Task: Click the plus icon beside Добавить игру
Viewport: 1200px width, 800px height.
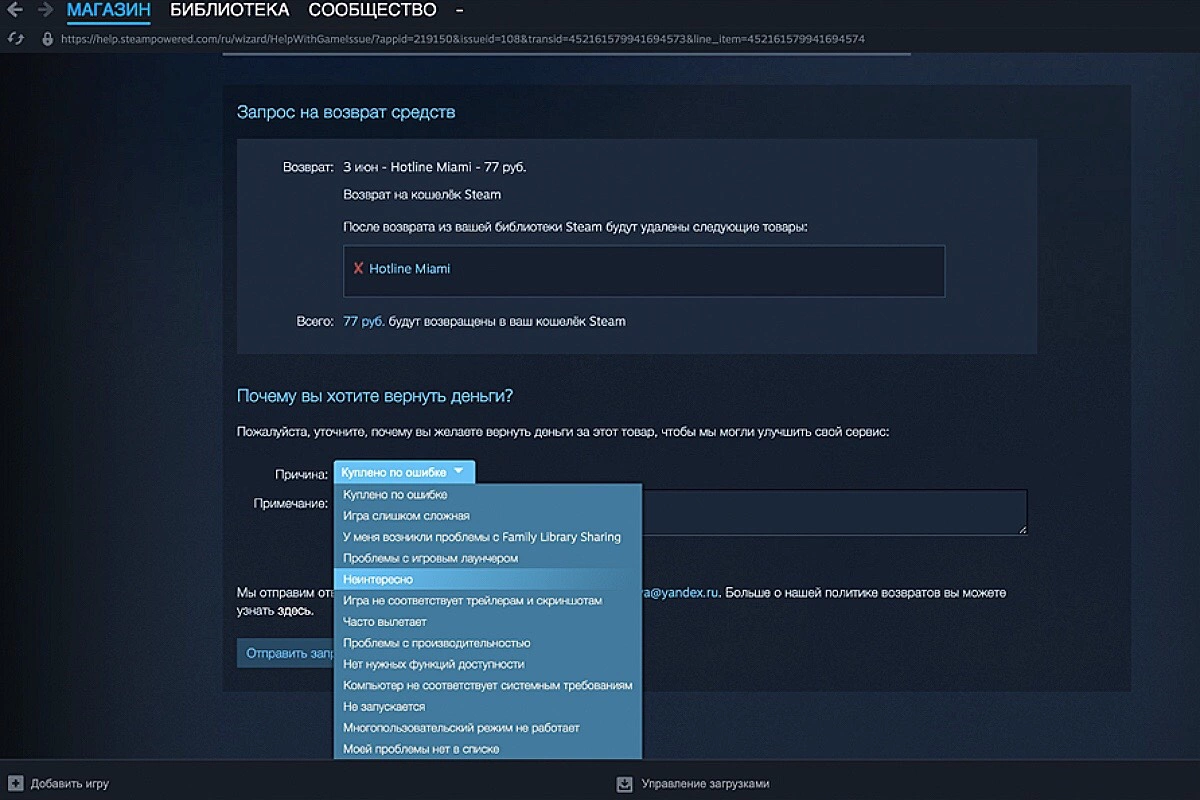Action: point(15,783)
